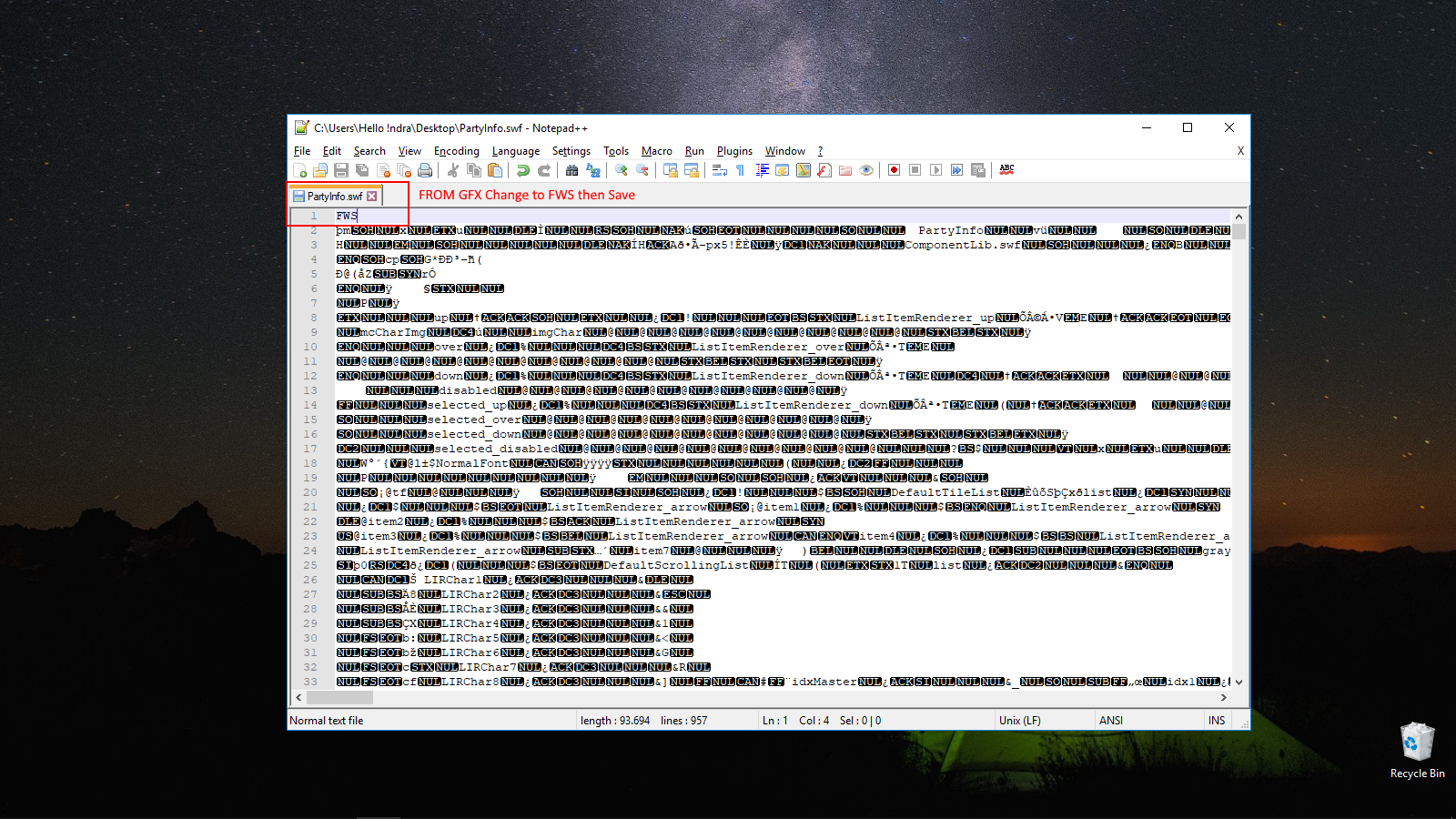This screenshot has height=819, width=1456.
Task: Print the document
Action: [x=424, y=170]
